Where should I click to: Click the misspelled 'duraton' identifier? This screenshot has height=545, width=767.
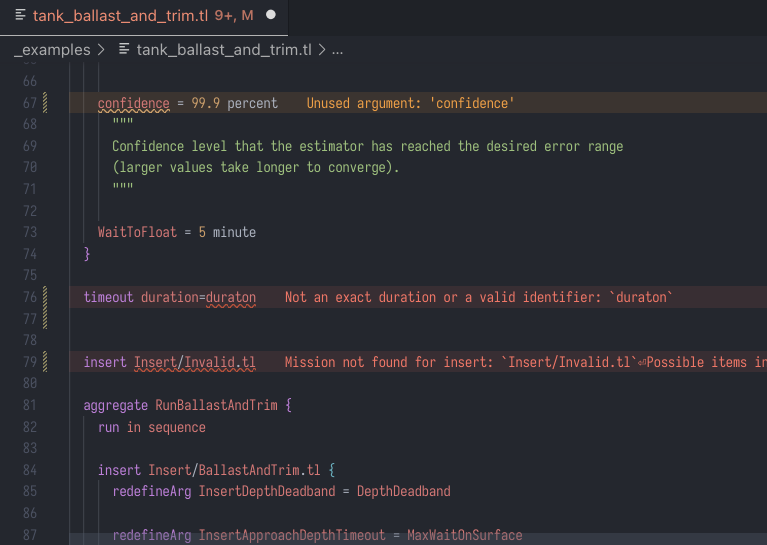pyautogui.click(x=230, y=297)
